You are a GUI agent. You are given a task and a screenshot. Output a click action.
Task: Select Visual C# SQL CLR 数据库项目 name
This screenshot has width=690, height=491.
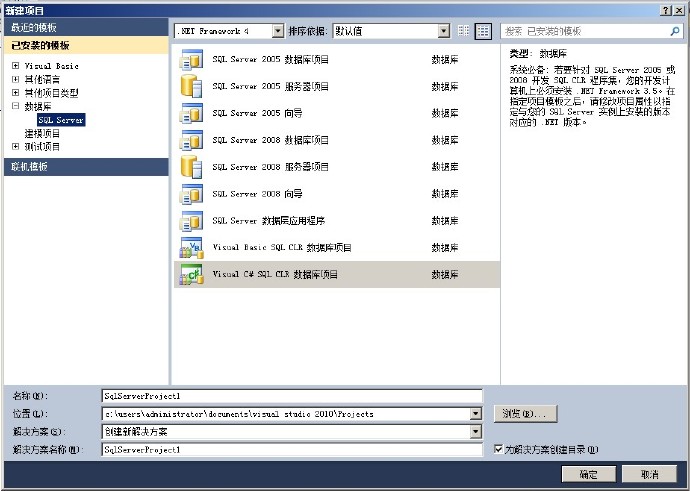click(275, 274)
